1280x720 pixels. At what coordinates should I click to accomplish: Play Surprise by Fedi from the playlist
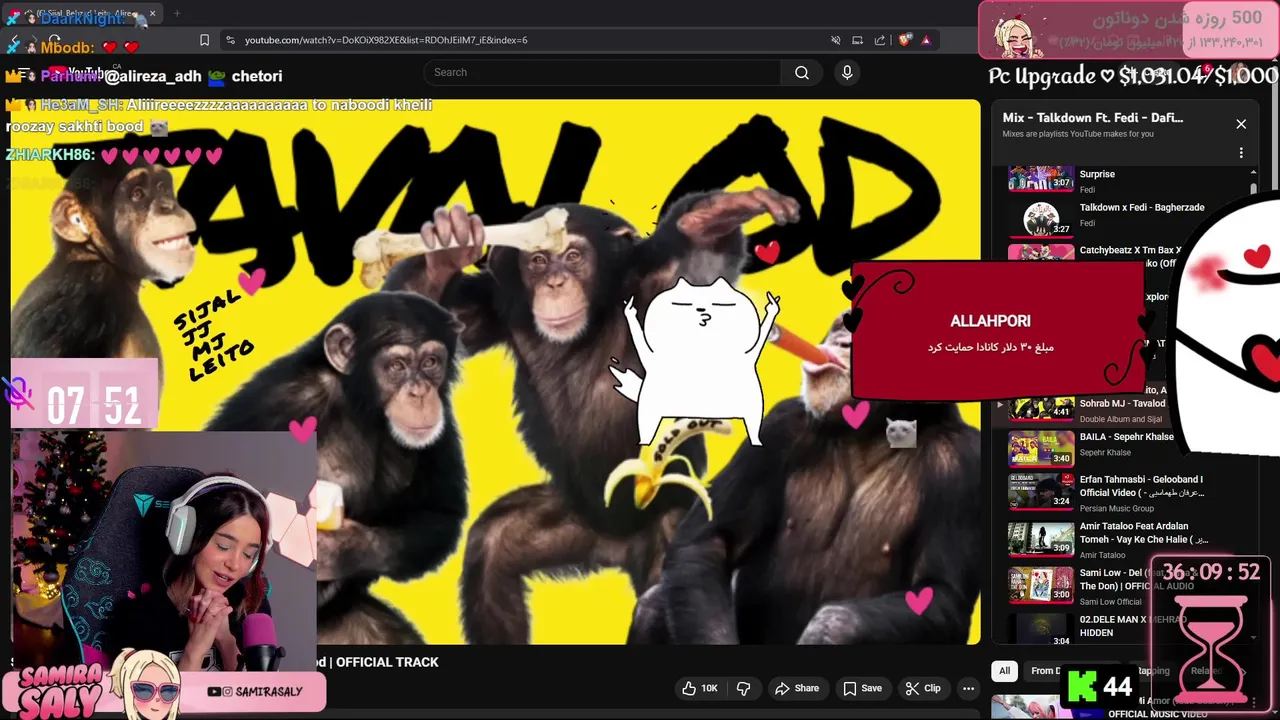pos(1097,174)
